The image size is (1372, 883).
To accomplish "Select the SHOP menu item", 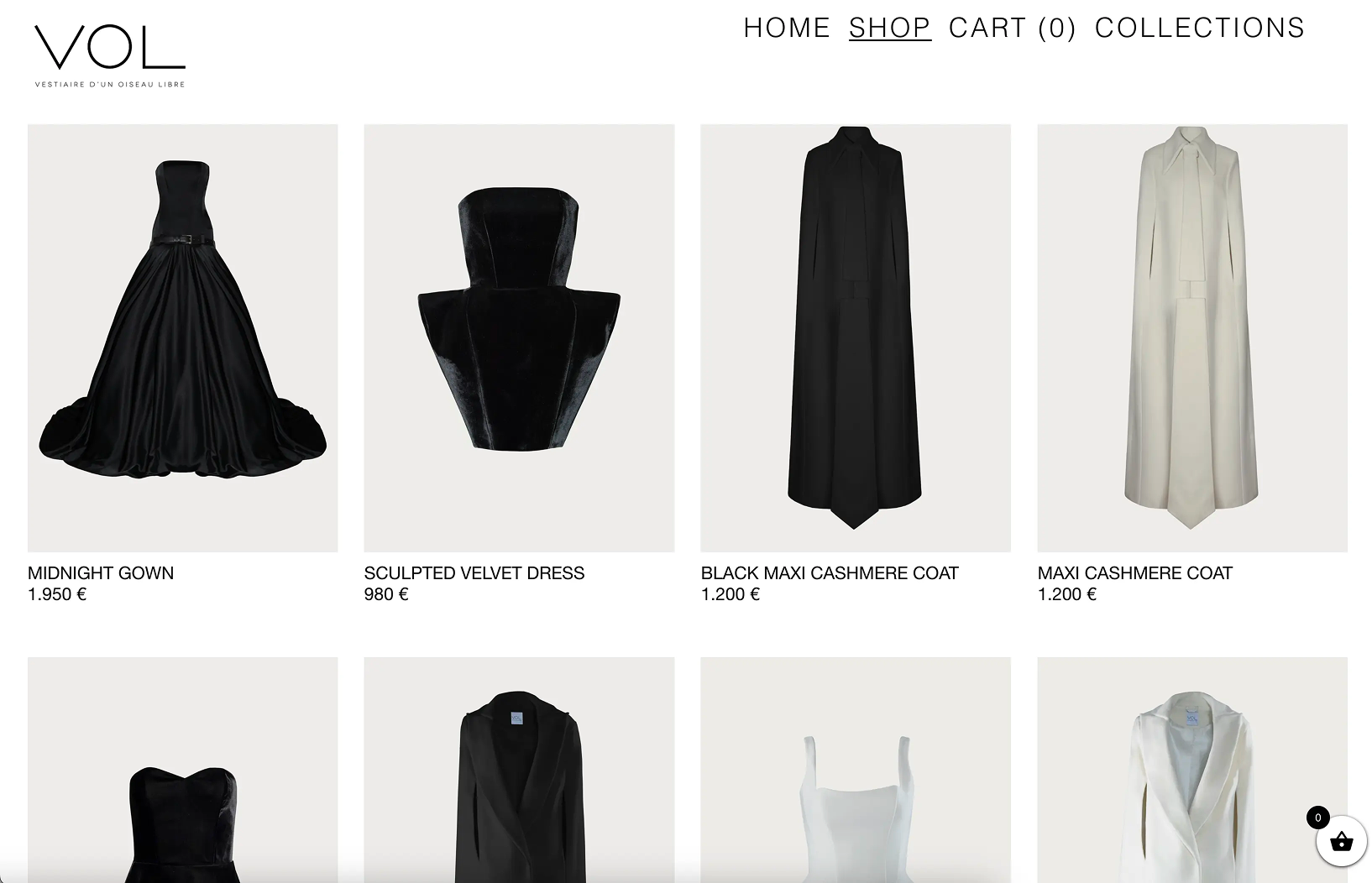I will tap(889, 28).
